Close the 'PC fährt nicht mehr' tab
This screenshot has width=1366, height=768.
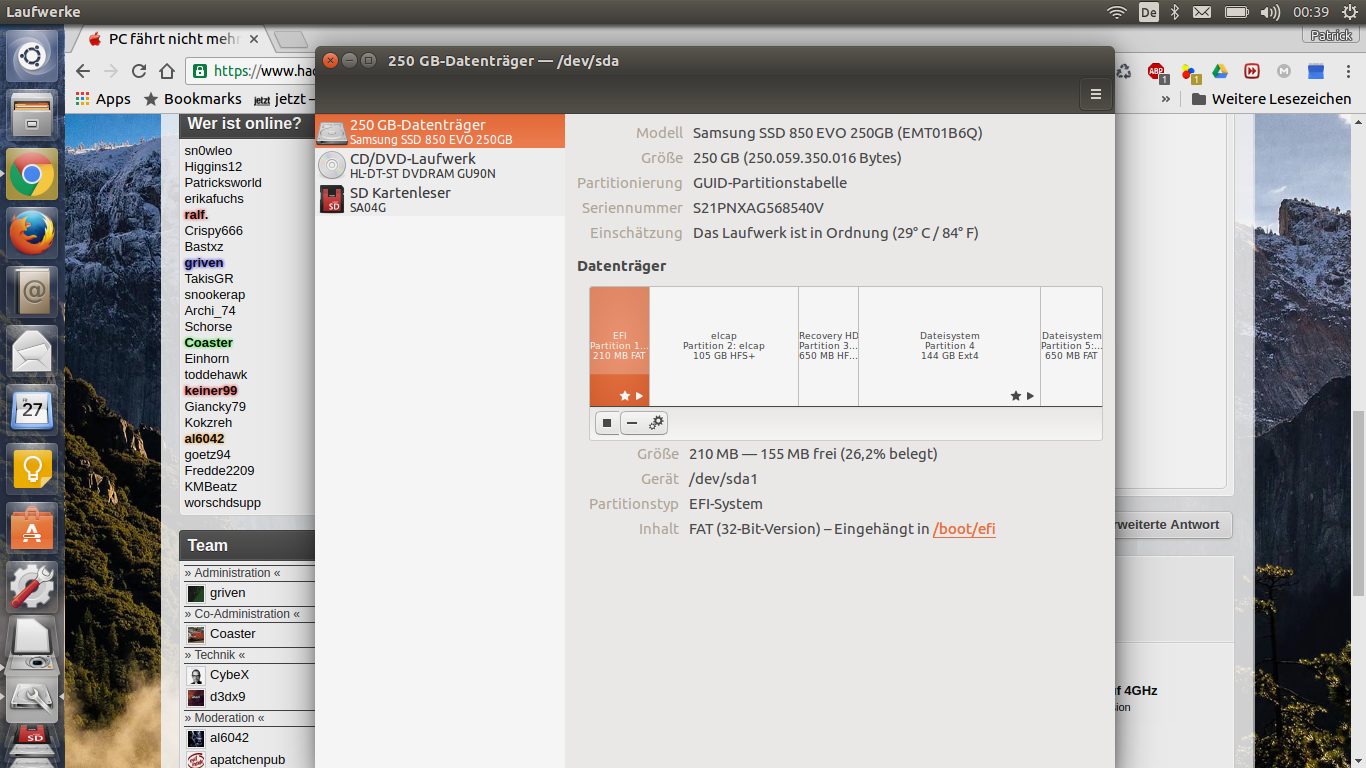click(254, 39)
